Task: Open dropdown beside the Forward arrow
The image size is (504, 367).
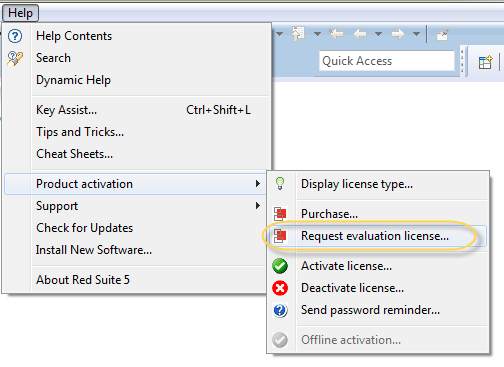Action: tap(416, 34)
